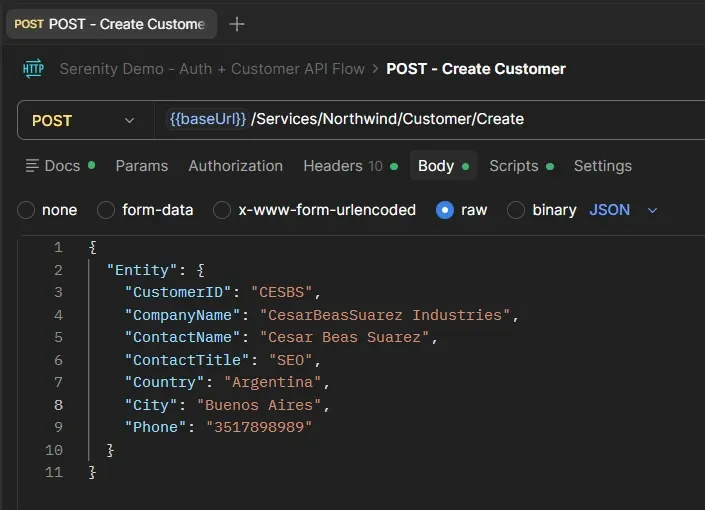Open a new request tab with plus icon
This screenshot has width=705, height=510.
(237, 24)
